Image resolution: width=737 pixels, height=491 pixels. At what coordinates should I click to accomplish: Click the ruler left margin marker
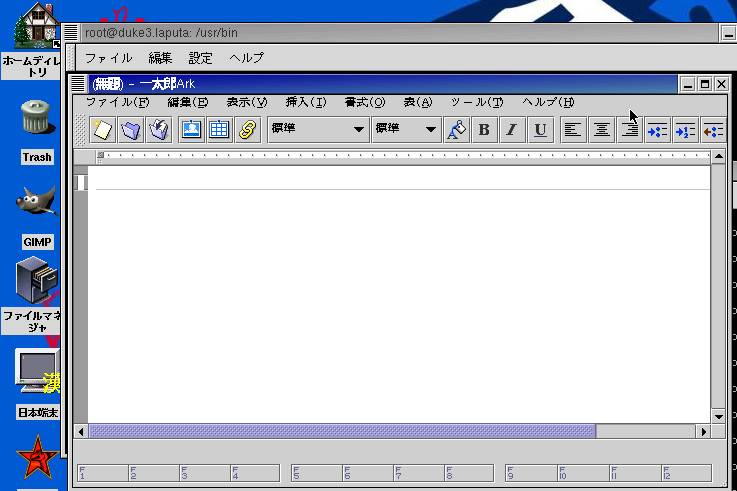[x=100, y=156]
